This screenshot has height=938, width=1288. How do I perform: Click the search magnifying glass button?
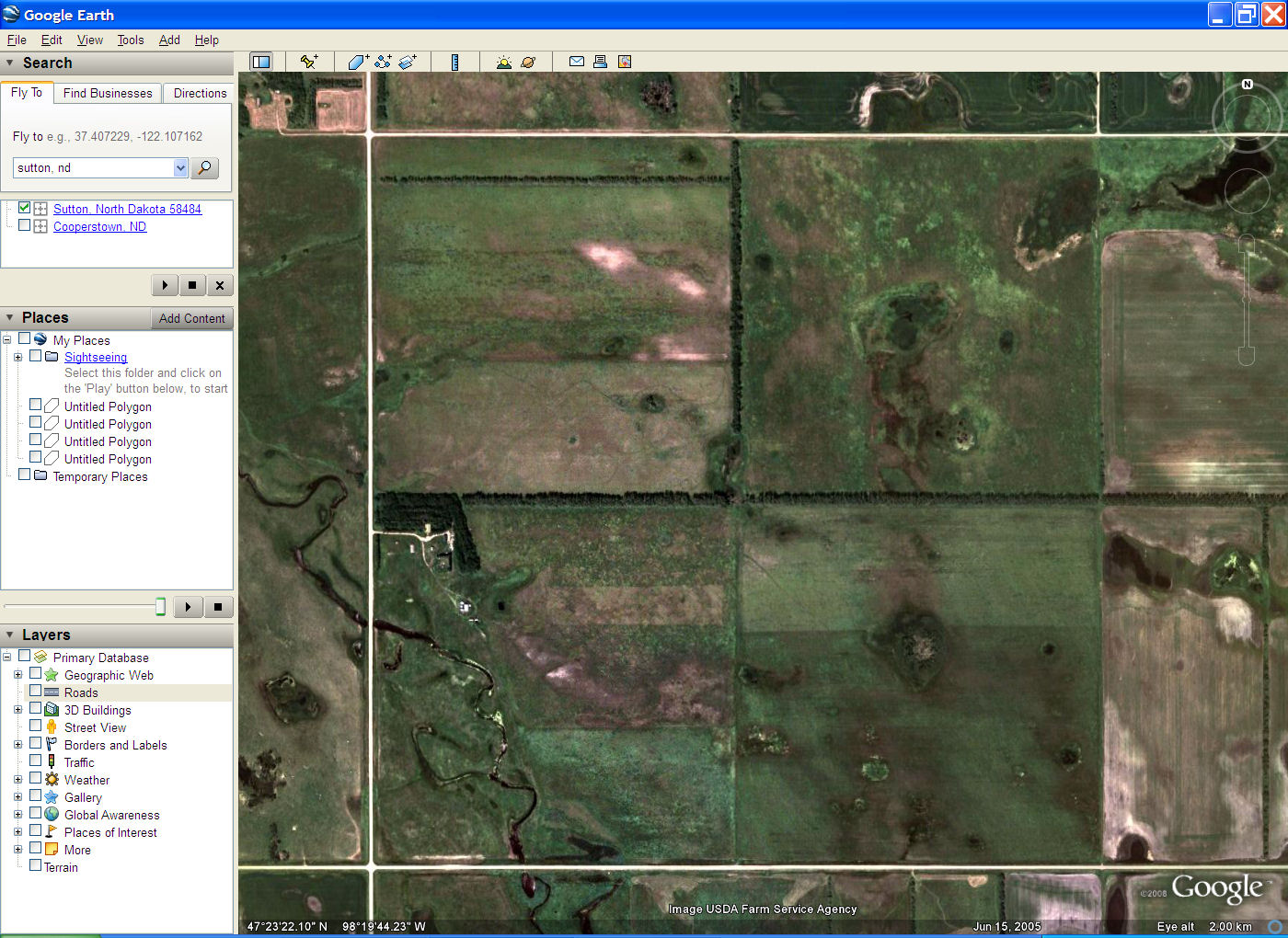coord(204,167)
